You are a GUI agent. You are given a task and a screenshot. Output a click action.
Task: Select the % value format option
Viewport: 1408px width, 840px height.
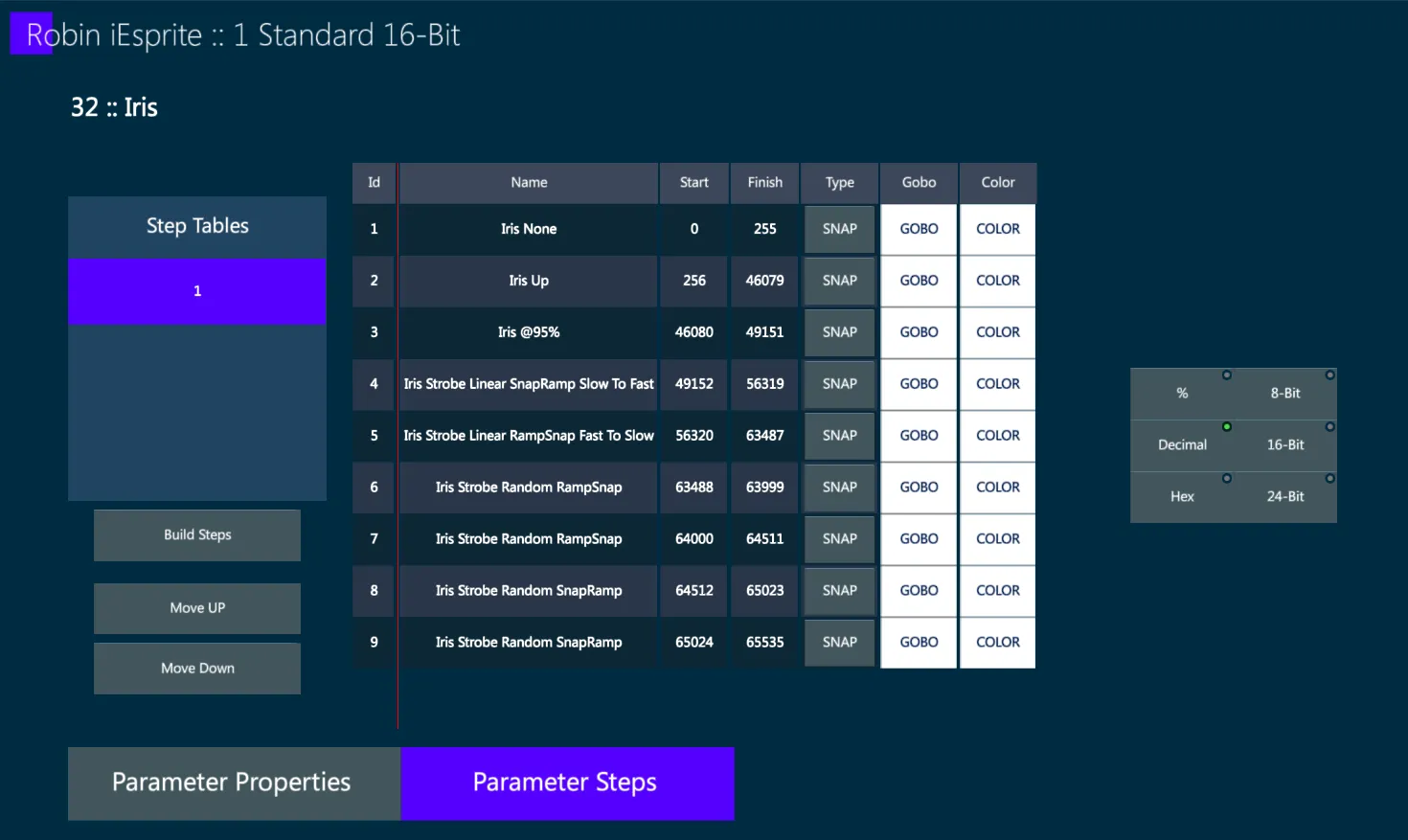coord(1182,394)
